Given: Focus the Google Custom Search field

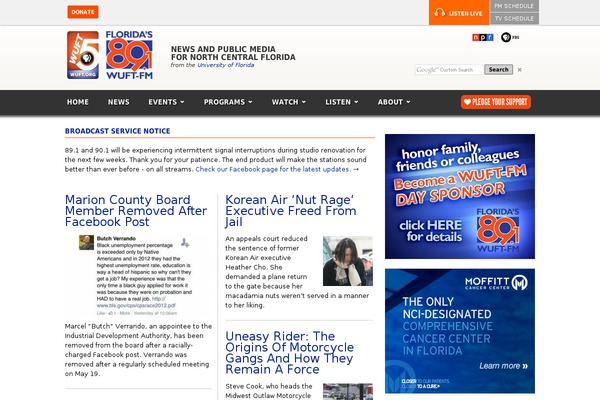Looking at the screenshot, I should [449, 70].
